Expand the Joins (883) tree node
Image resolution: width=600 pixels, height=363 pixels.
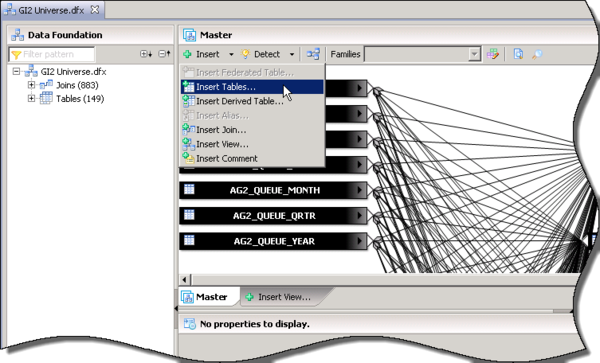(x=31, y=85)
